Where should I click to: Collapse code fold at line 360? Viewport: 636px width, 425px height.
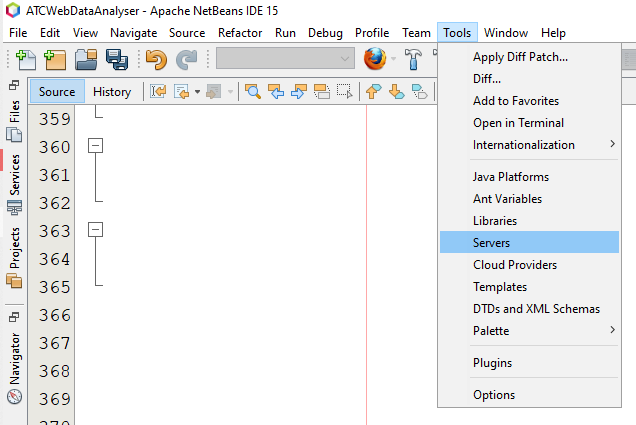(95, 146)
